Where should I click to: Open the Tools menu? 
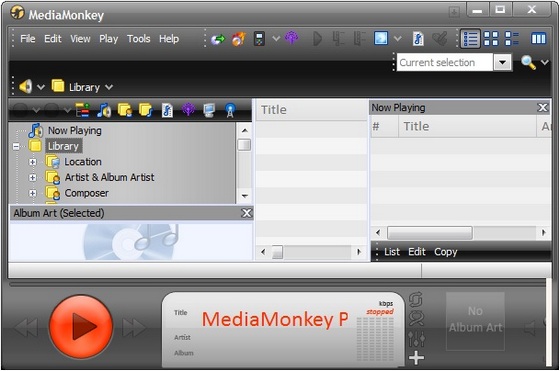(139, 39)
